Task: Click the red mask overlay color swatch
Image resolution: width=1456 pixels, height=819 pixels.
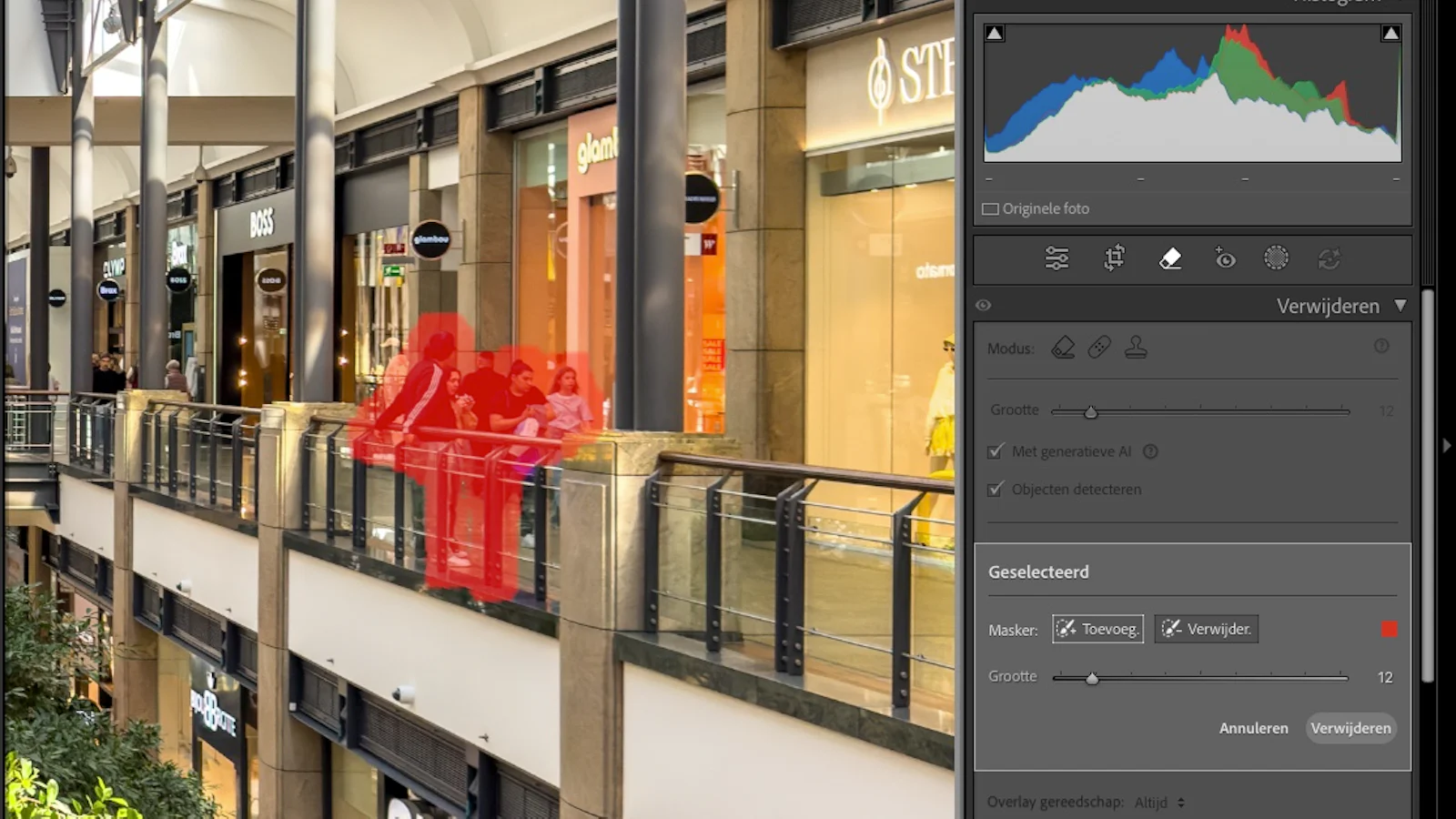Action: coord(1389,630)
